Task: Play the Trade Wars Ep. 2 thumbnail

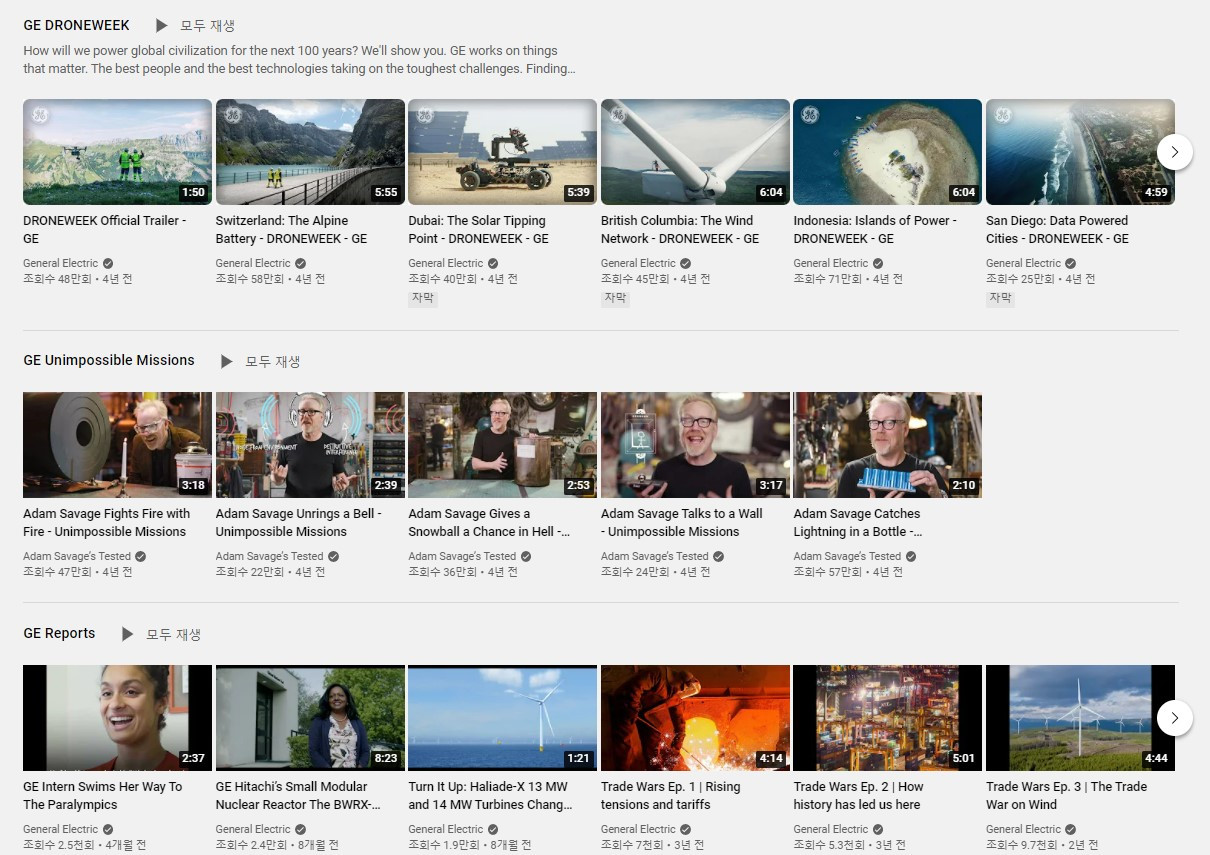Action: (x=887, y=718)
